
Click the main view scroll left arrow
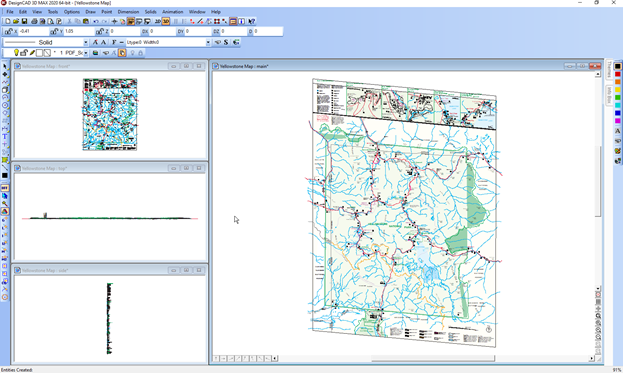pyautogui.click(x=275, y=358)
